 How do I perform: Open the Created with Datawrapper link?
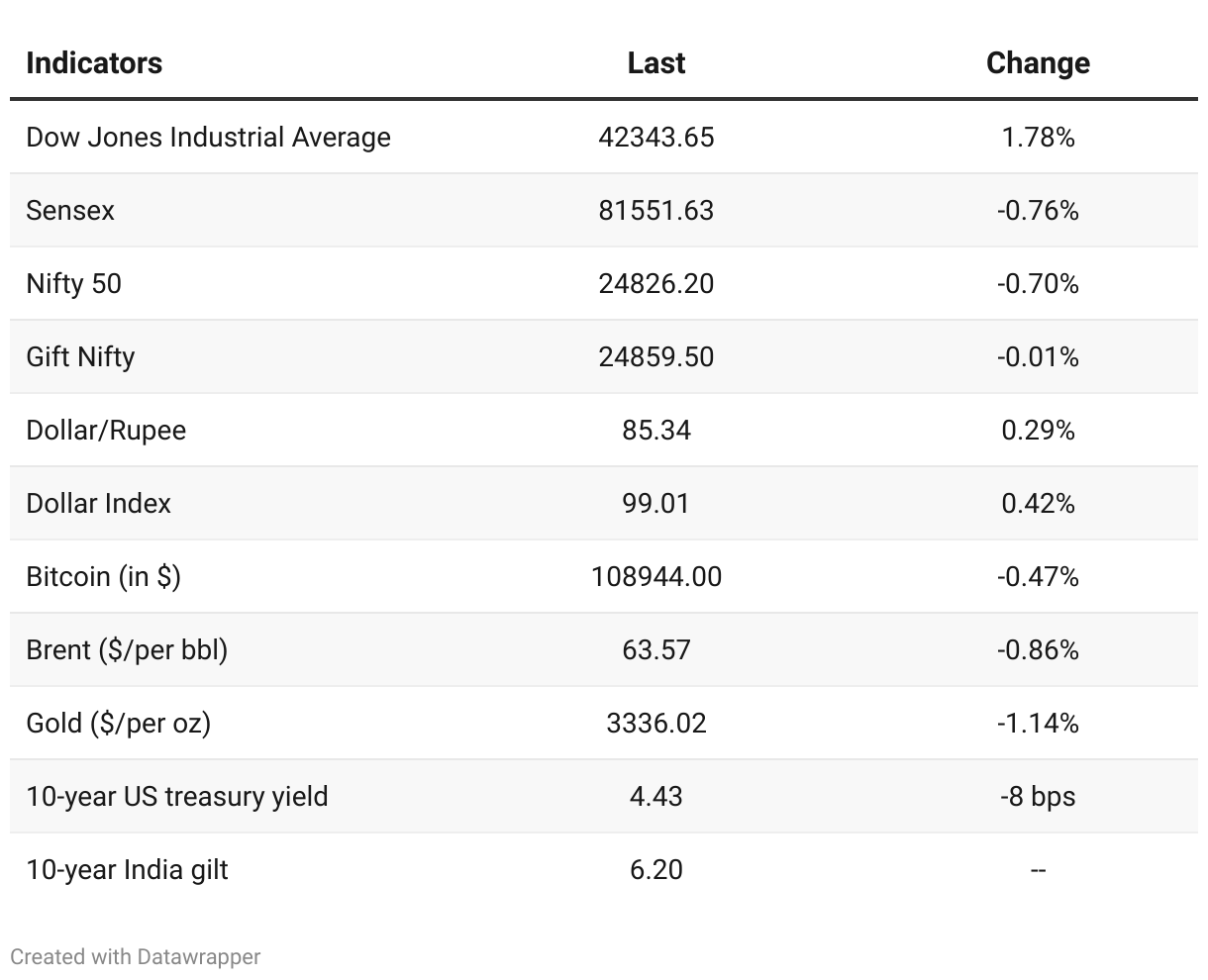coord(136,956)
